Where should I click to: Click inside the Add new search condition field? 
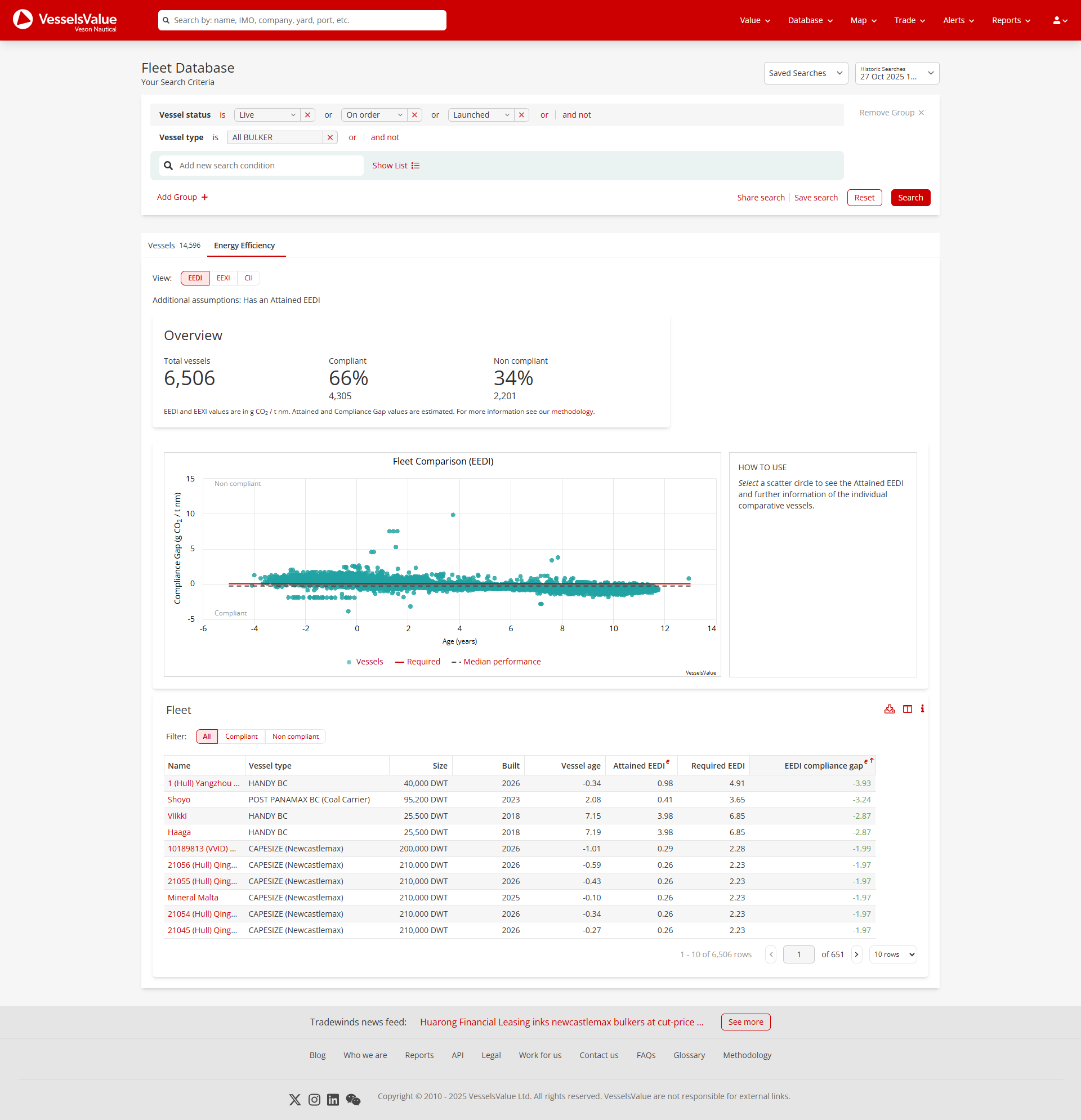(260, 165)
